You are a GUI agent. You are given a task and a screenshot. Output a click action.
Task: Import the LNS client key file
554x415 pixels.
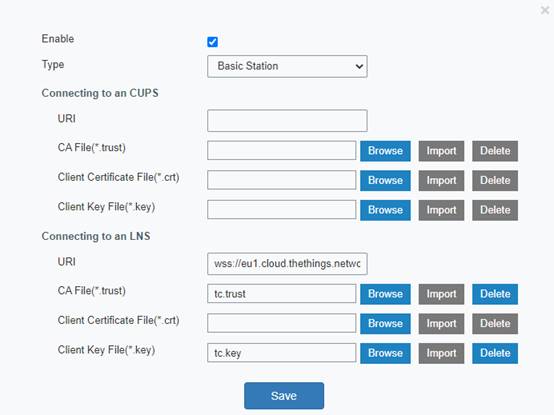point(441,353)
